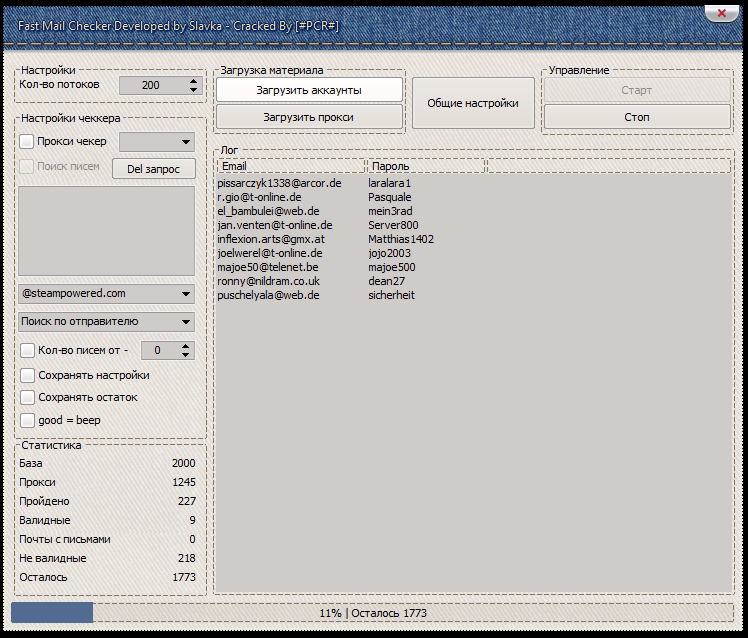748x638 pixels.
Task: Click the progress bar at the bottom
Action: 373,613
